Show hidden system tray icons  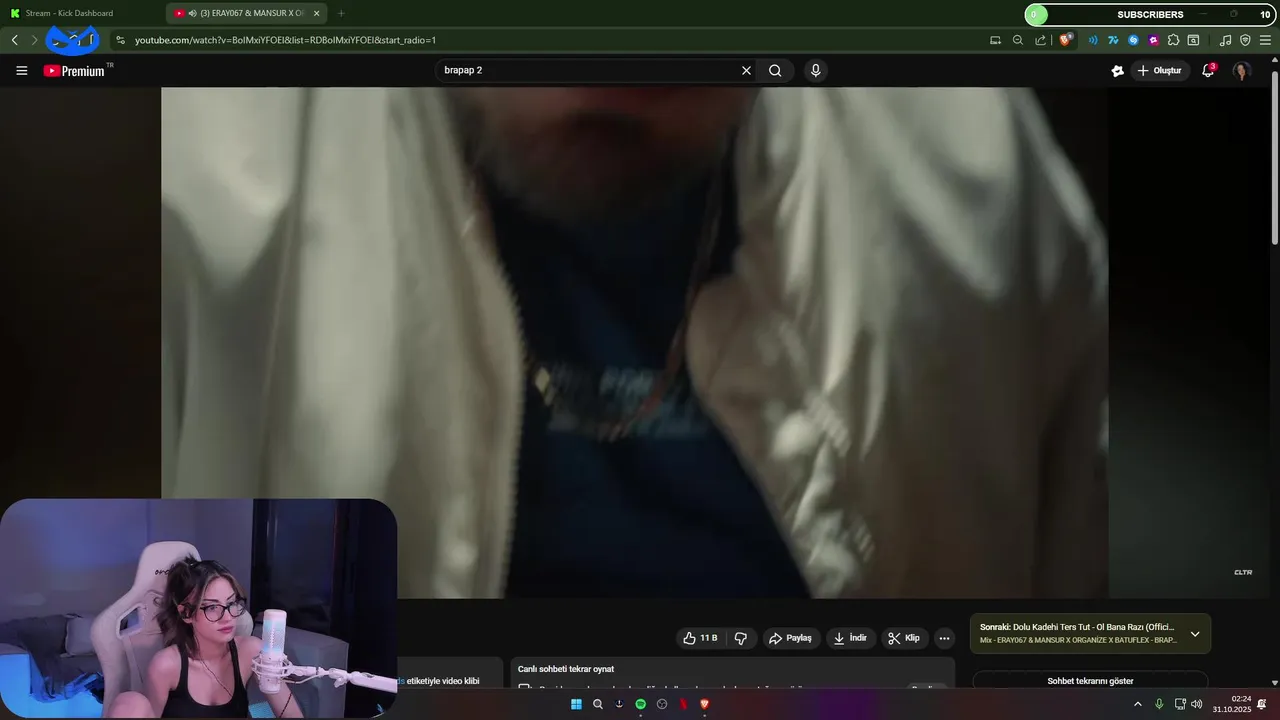(x=1137, y=704)
